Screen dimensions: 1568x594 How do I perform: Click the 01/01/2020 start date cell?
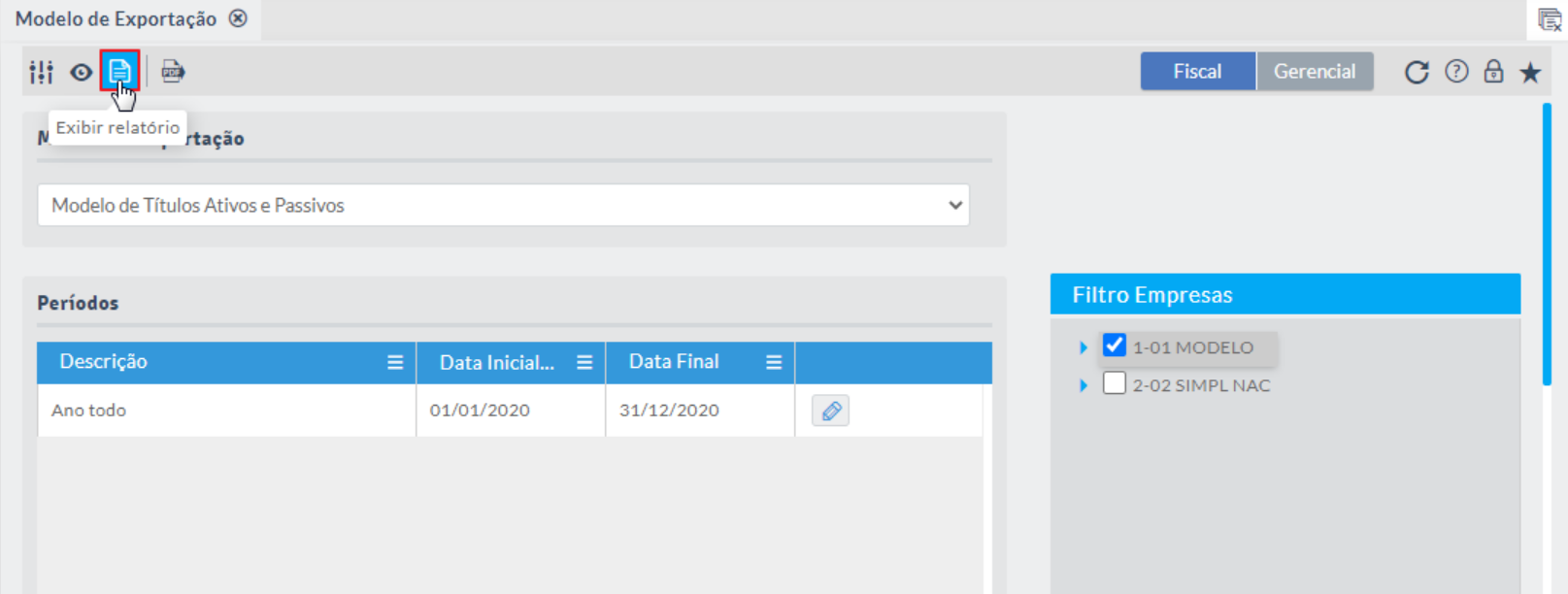[x=511, y=411]
